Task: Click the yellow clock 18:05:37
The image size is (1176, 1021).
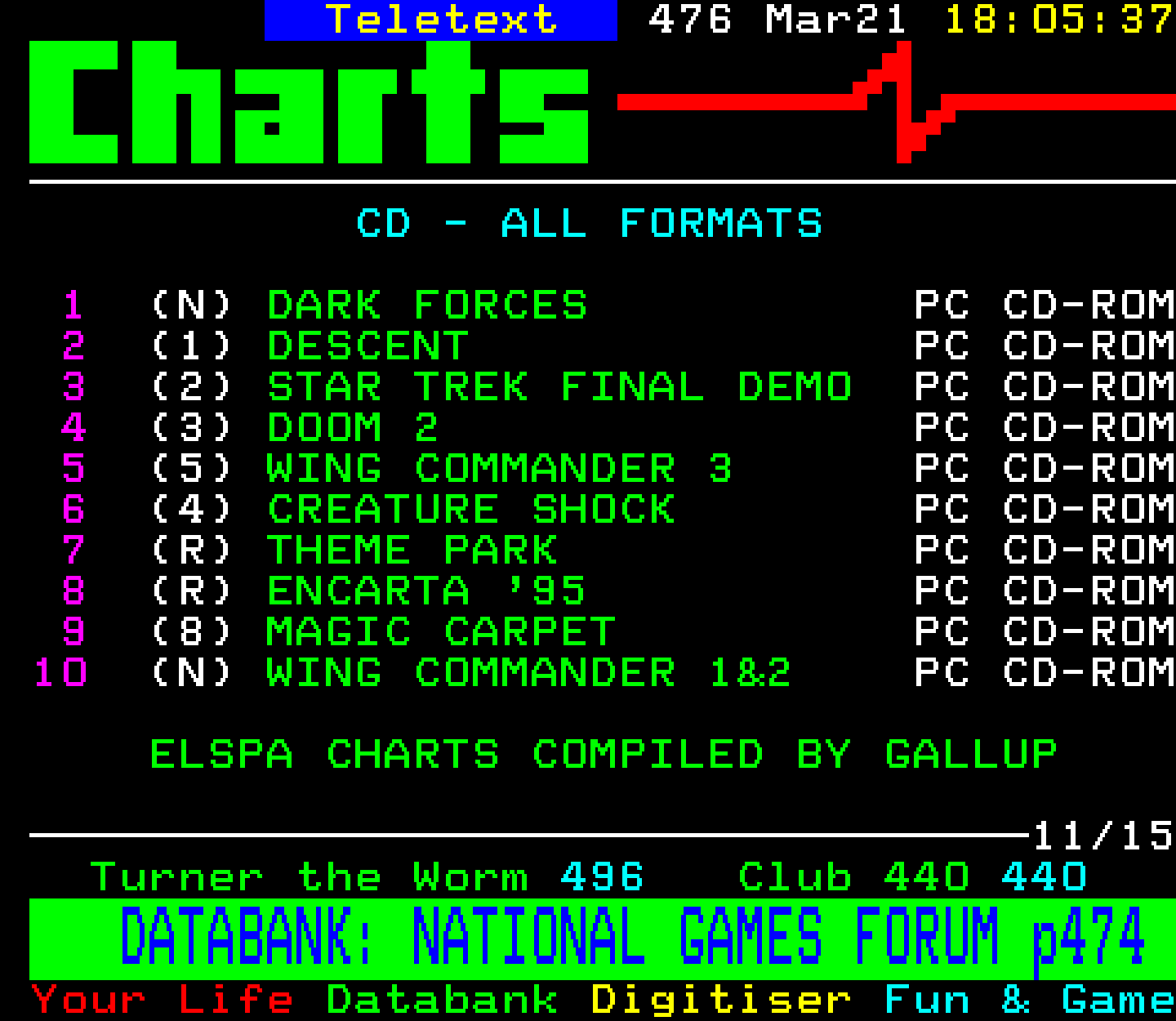Action: pyautogui.click(x=1059, y=20)
